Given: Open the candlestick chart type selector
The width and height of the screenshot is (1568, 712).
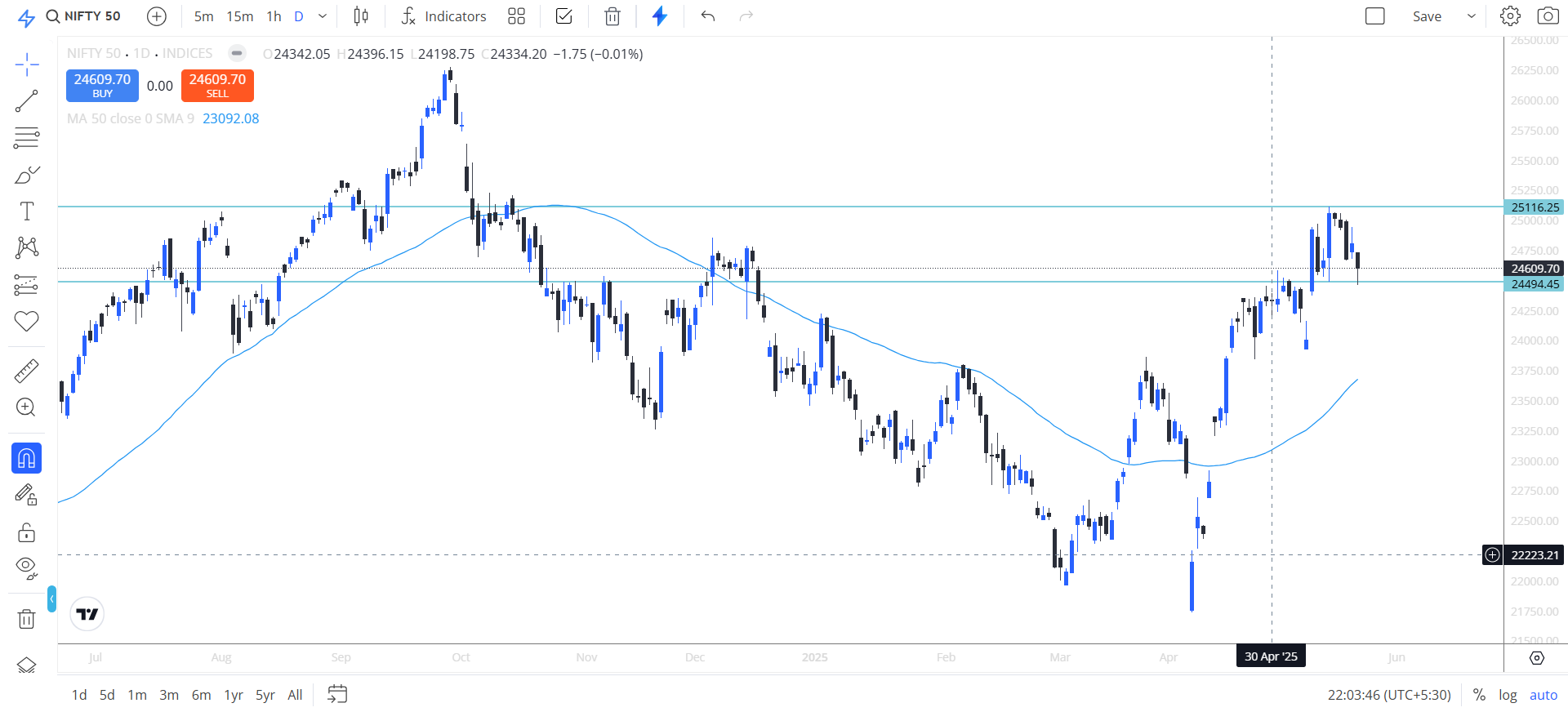Looking at the screenshot, I should point(361,16).
